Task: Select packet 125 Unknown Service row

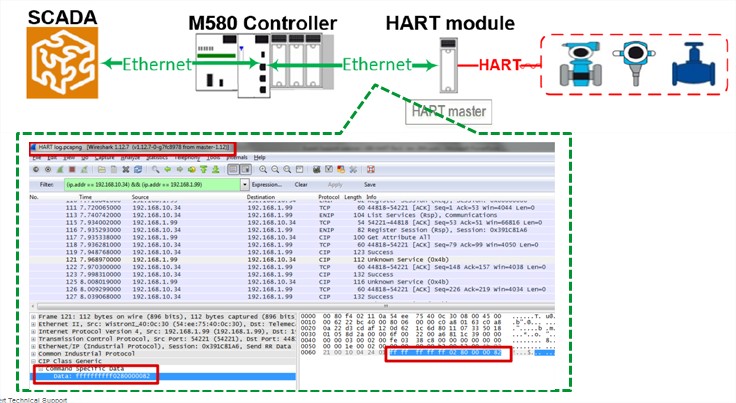Action: (291, 282)
